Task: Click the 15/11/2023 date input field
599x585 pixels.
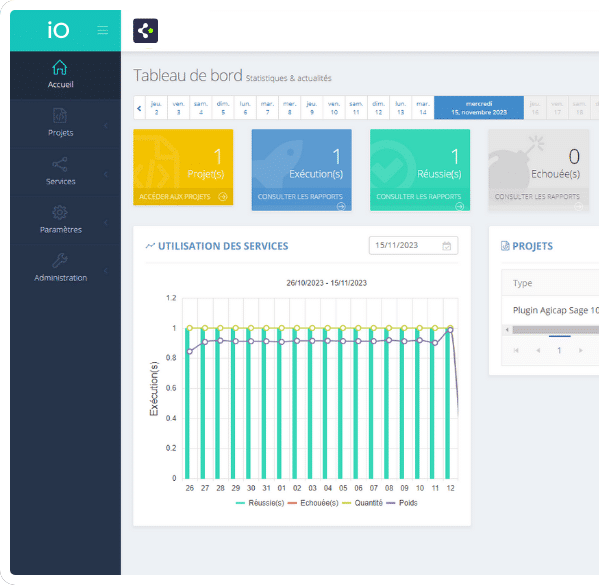Action: [x=413, y=245]
